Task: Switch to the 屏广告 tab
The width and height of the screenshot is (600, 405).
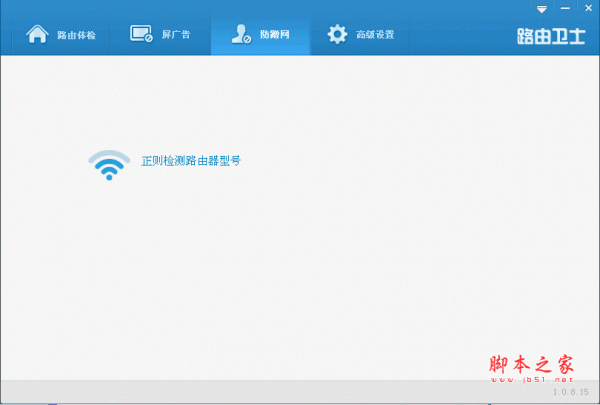Action: pos(160,35)
